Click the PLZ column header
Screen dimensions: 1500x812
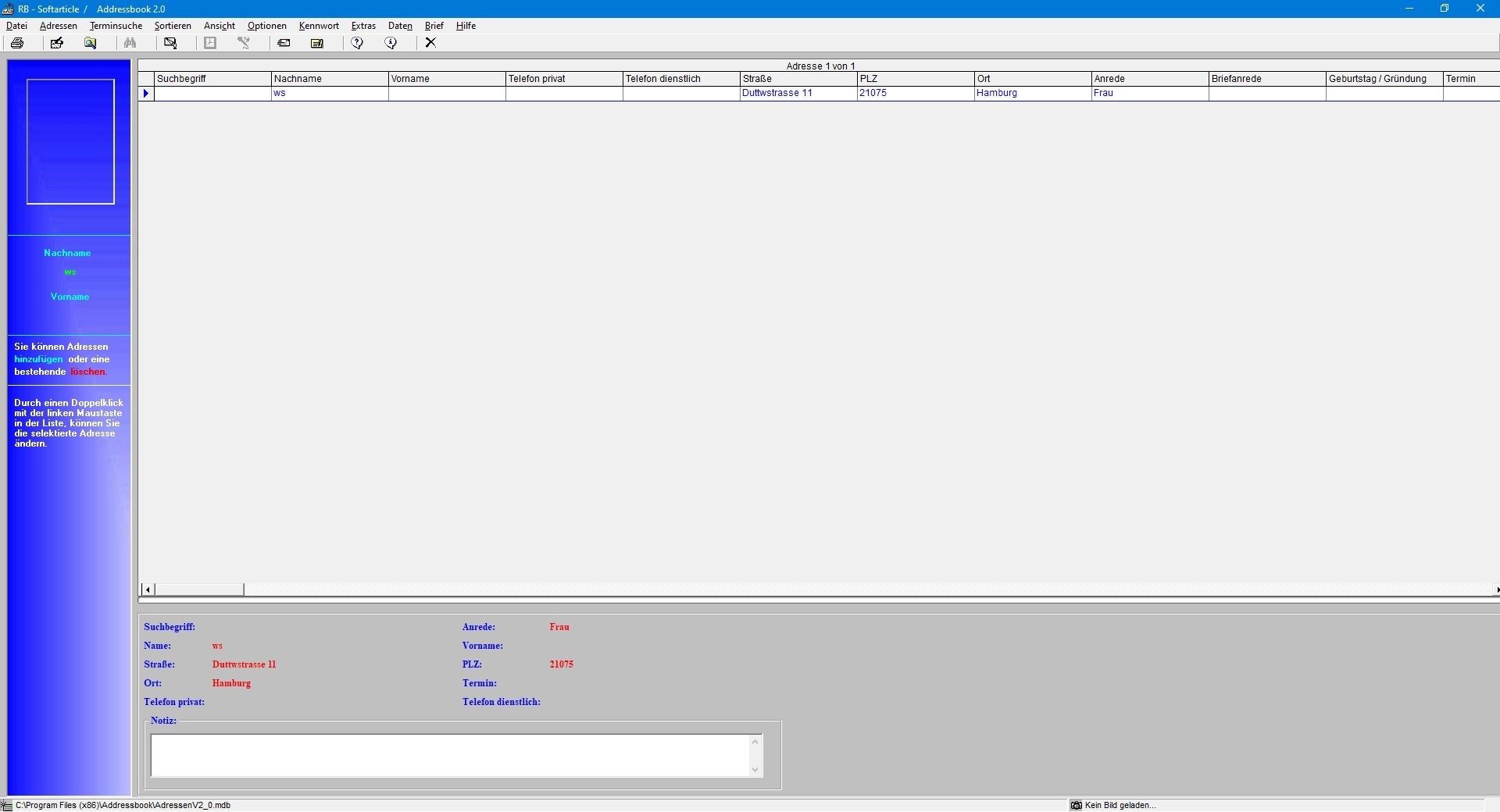(916, 79)
